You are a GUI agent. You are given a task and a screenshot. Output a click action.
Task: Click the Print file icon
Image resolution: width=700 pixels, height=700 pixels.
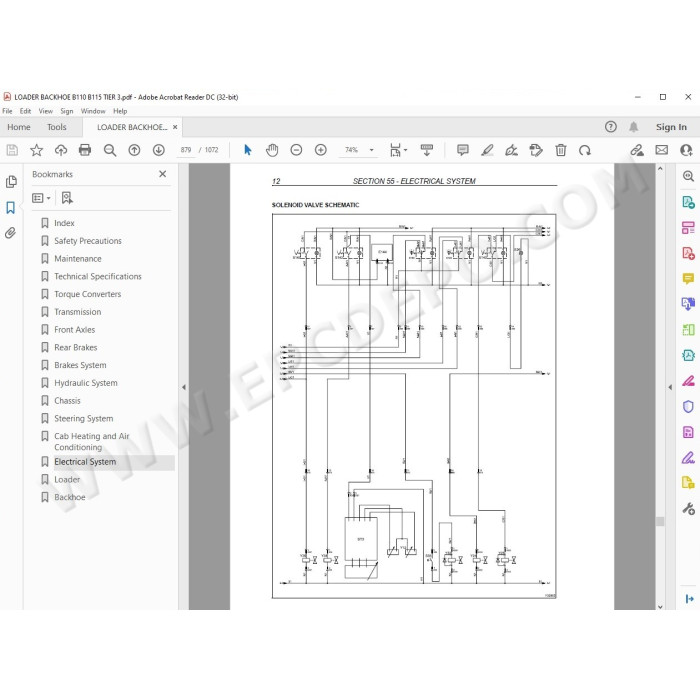pyautogui.click(x=85, y=150)
